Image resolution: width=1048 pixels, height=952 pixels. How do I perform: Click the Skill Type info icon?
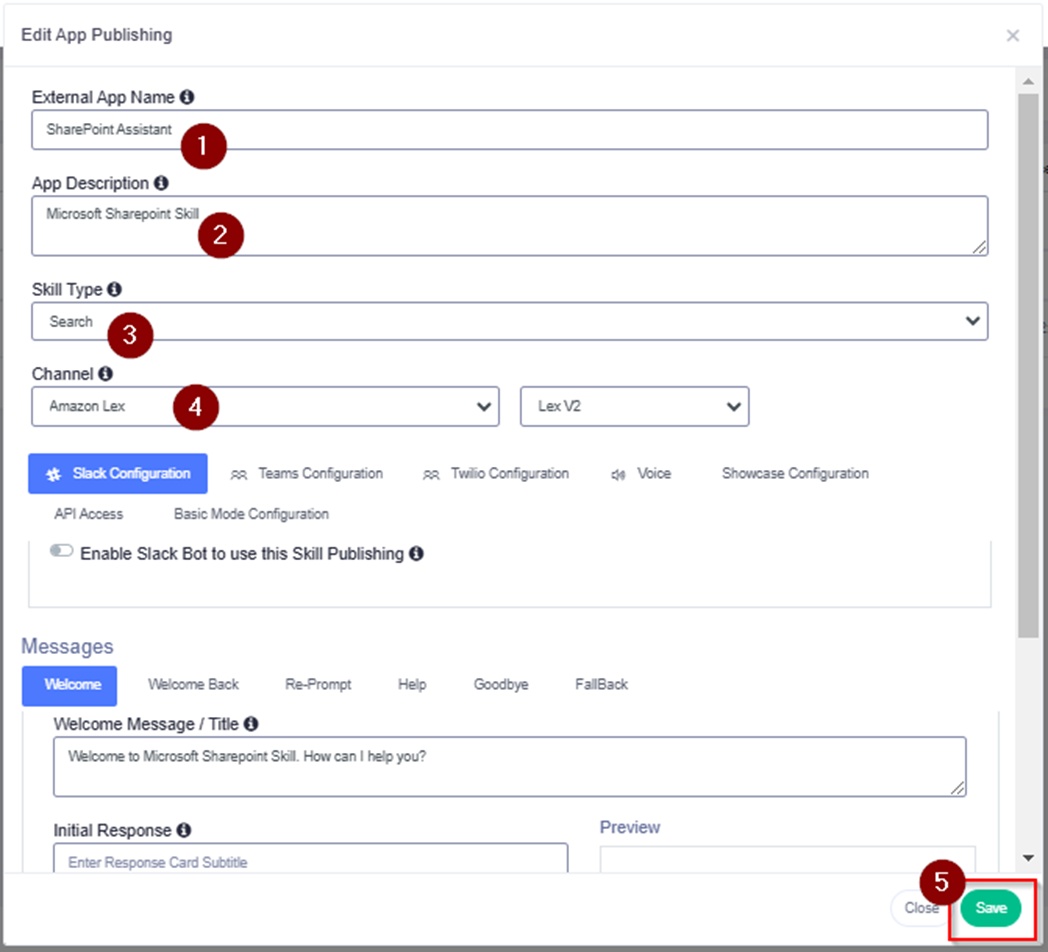click(114, 289)
